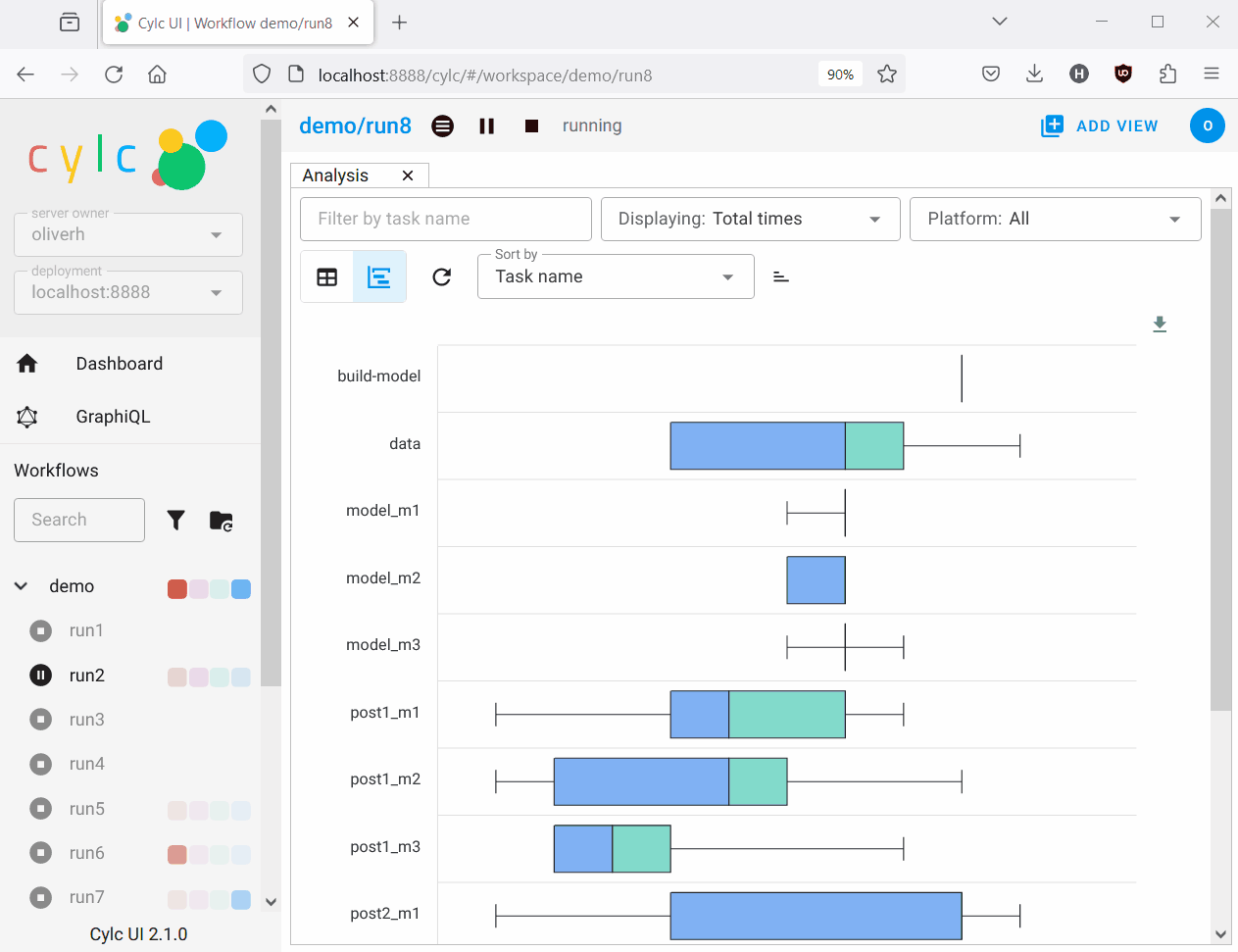Expand the Displaying Total times dropdown

750,219
